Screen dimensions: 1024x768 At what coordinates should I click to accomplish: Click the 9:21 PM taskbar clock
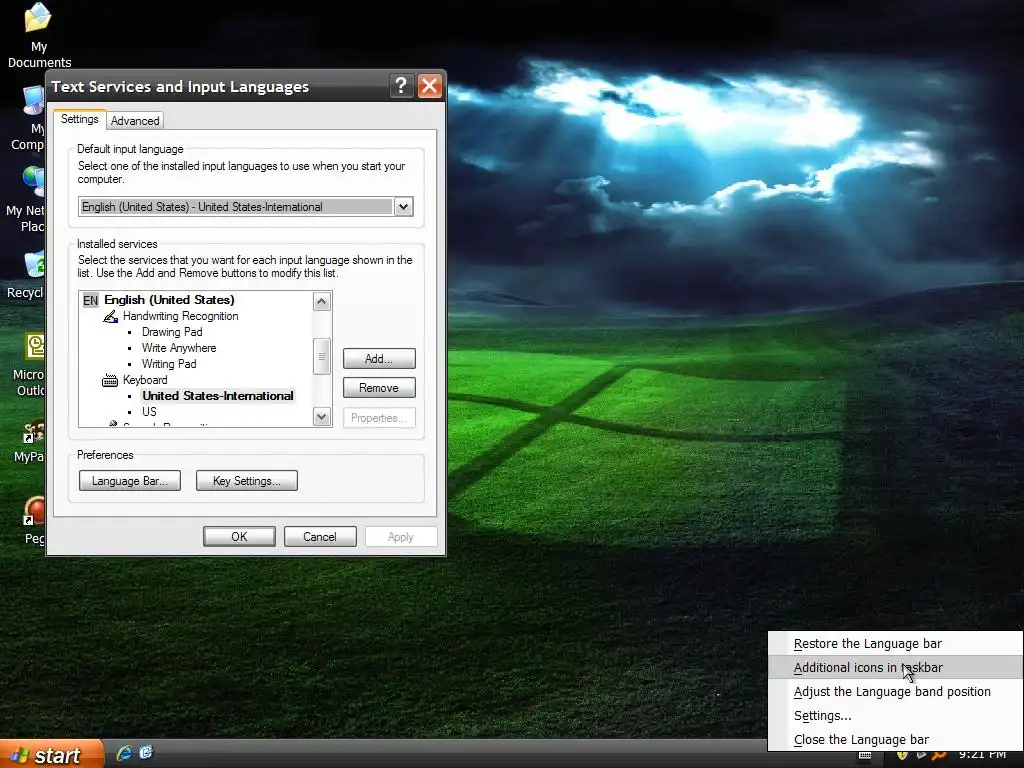tap(983, 756)
